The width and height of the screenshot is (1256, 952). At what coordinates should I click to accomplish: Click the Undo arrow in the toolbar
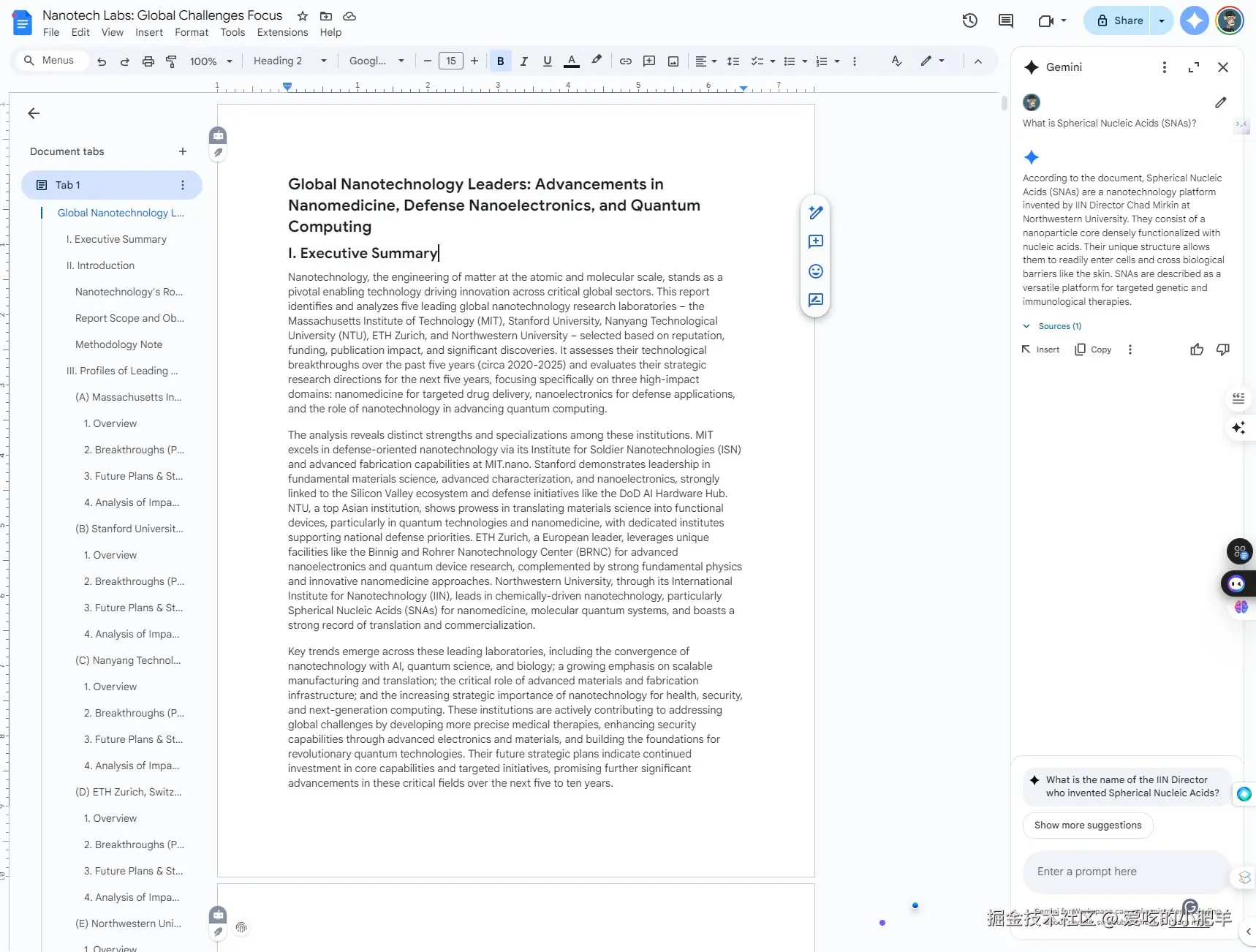(102, 61)
